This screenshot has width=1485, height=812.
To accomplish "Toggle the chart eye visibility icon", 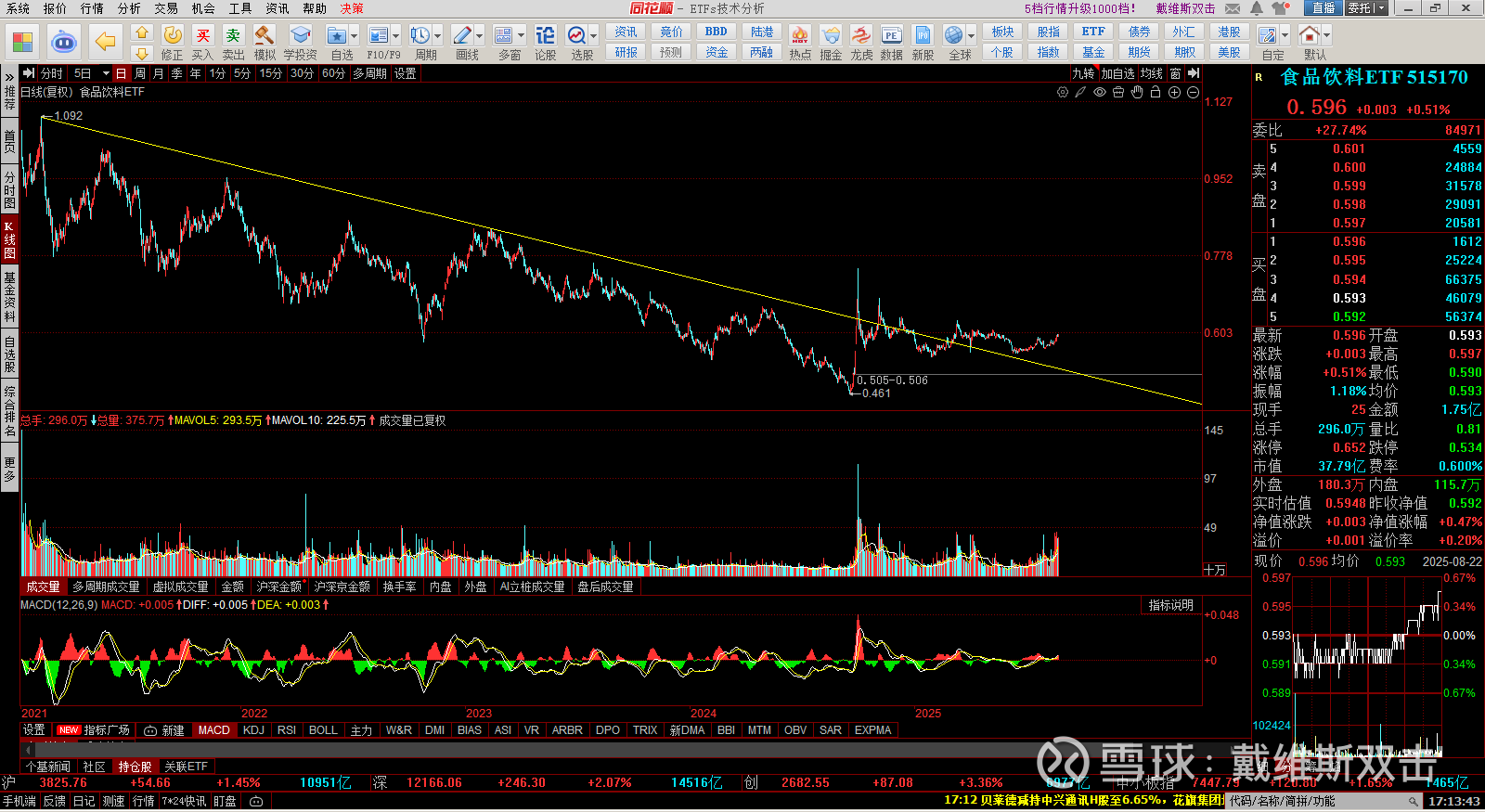I will [x=1100, y=92].
